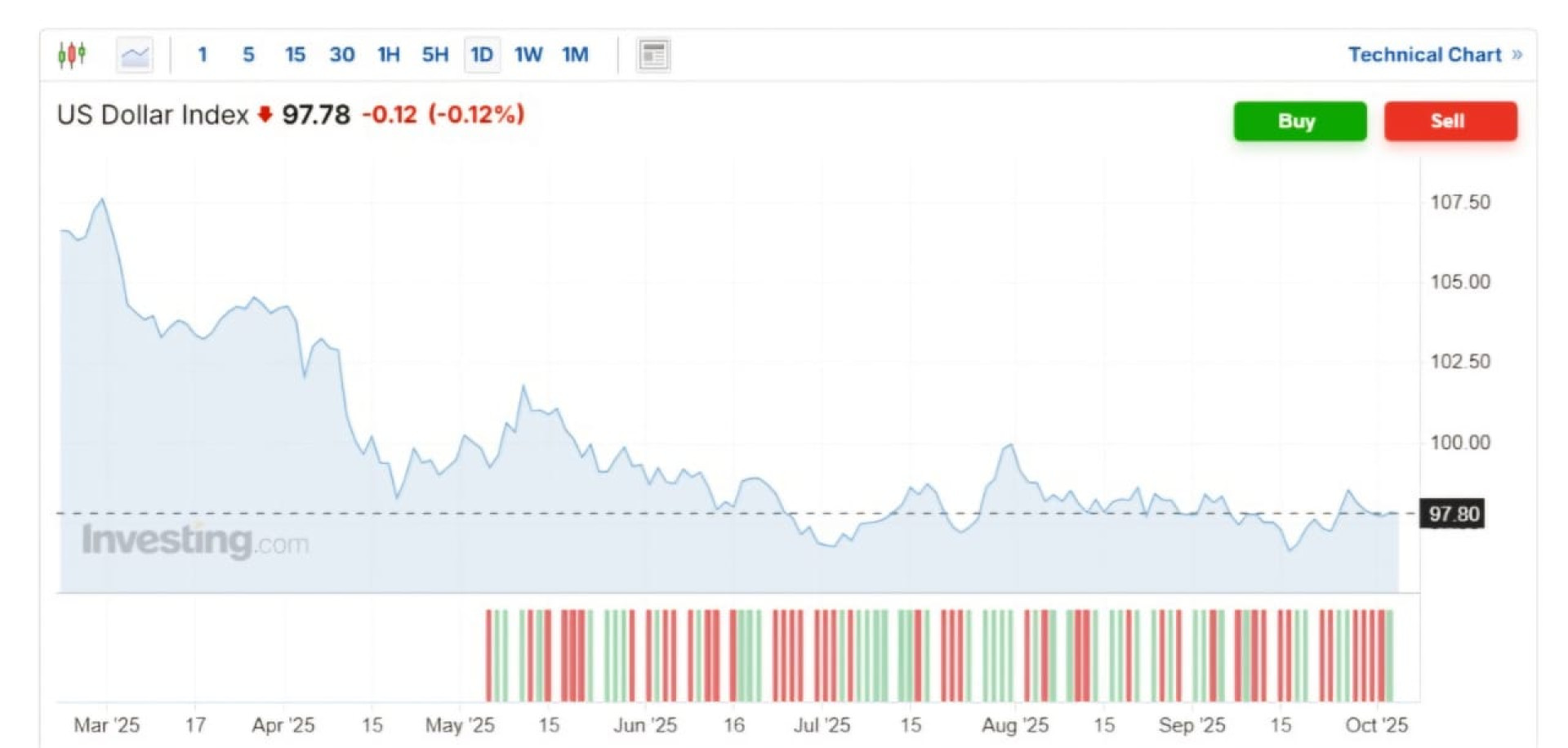Change chart to 1M timeframe
Viewport: 1568px width, 748px height.
575,55
